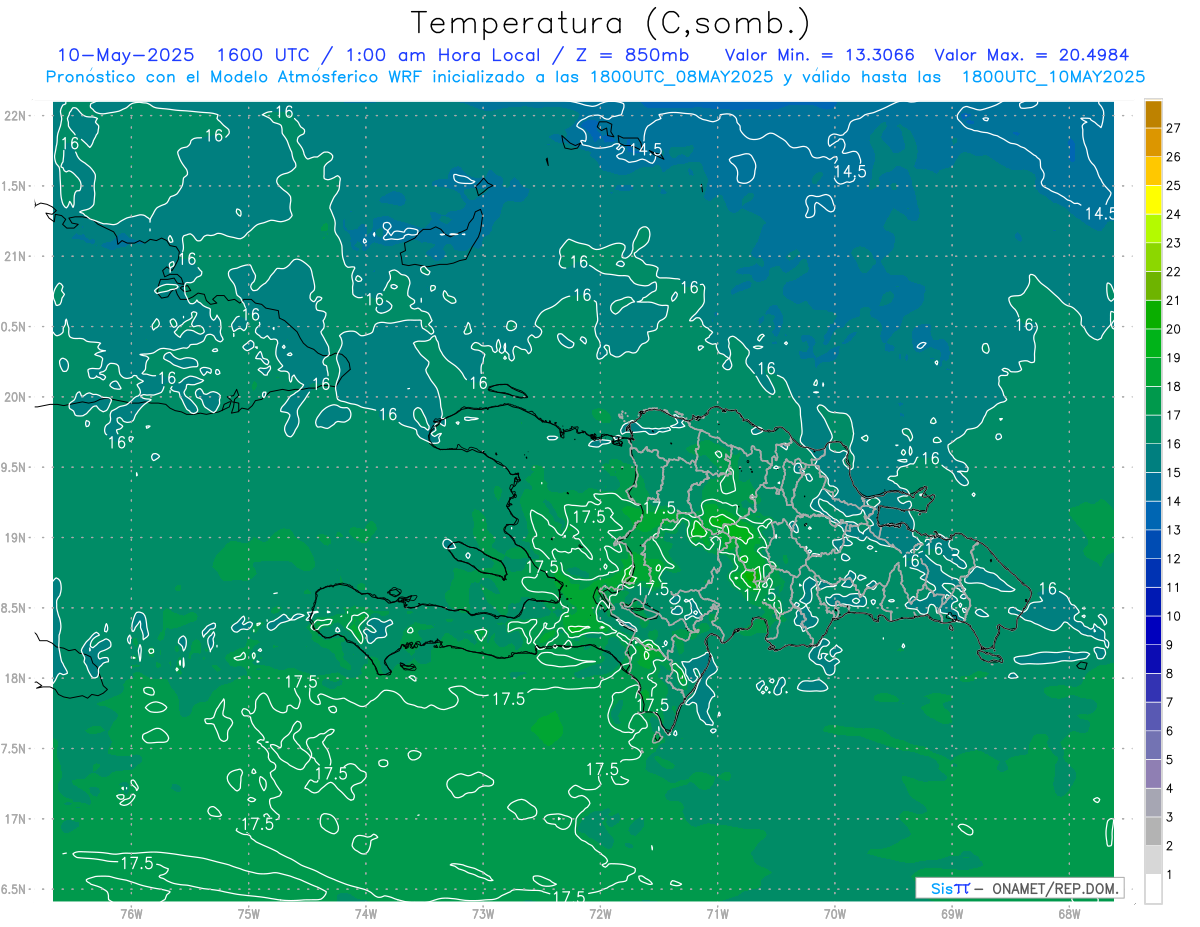Click the color scale label '17'
Image resolution: width=1200 pixels, height=927 pixels.
(1174, 415)
